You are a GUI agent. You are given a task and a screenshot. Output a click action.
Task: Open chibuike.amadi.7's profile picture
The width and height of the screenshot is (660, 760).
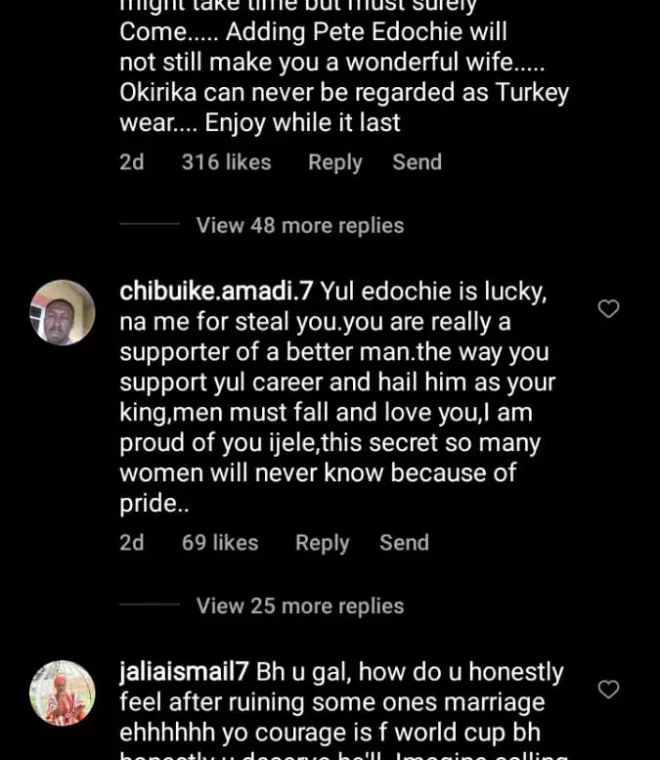(63, 313)
